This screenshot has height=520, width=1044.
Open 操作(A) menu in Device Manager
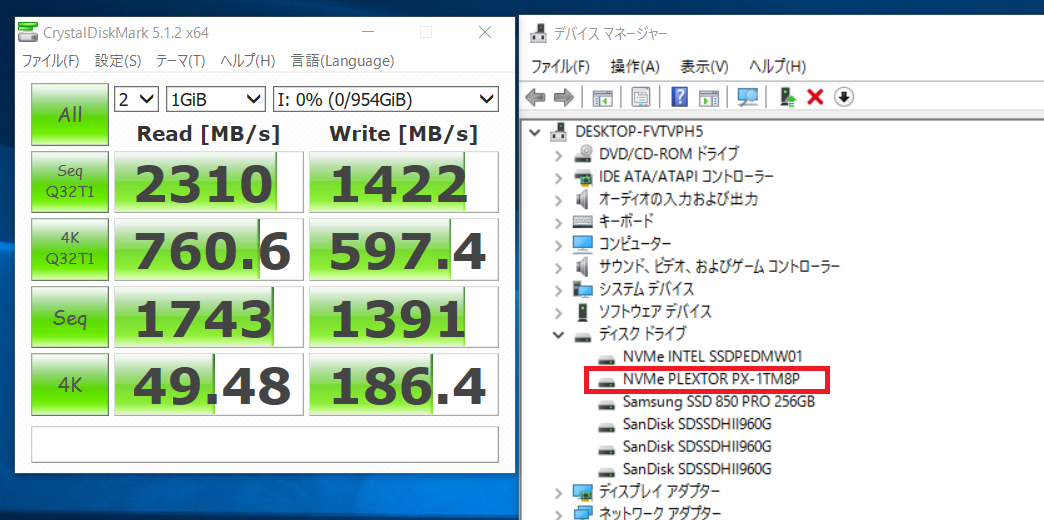click(x=635, y=67)
